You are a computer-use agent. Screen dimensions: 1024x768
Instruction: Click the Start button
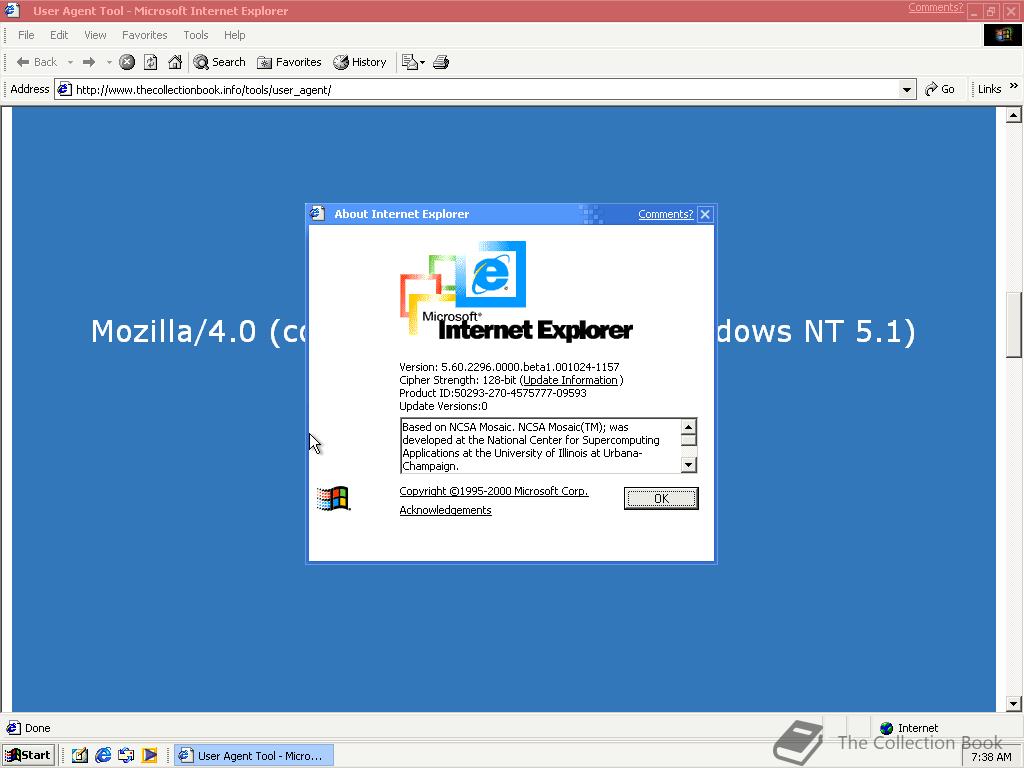(x=28, y=756)
